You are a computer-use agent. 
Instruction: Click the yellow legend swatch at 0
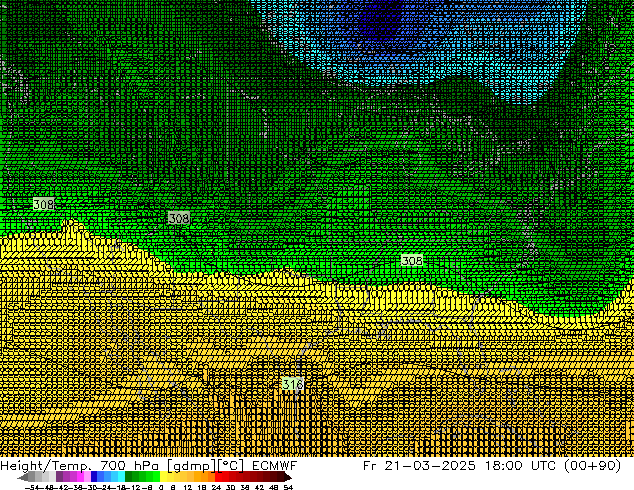163,477
